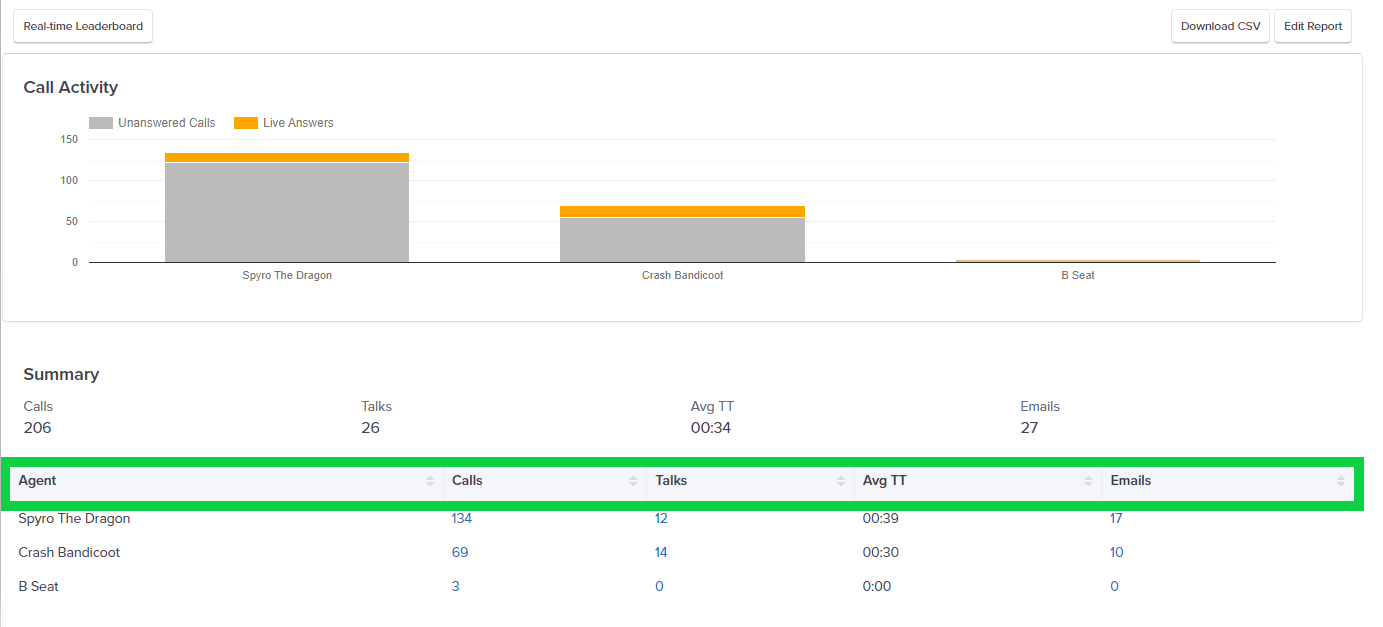Sort table by the Agent column sort icon
The width and height of the screenshot is (1383, 627).
pyautogui.click(x=430, y=481)
